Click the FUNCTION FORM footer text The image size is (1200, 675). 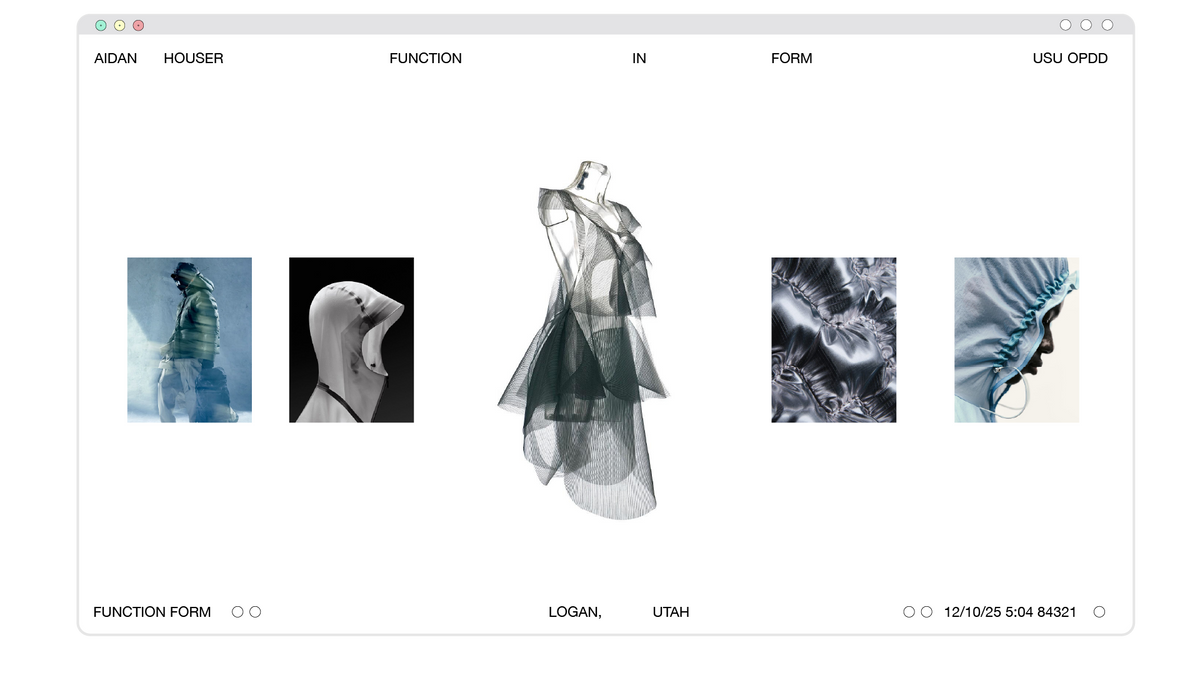tap(152, 612)
